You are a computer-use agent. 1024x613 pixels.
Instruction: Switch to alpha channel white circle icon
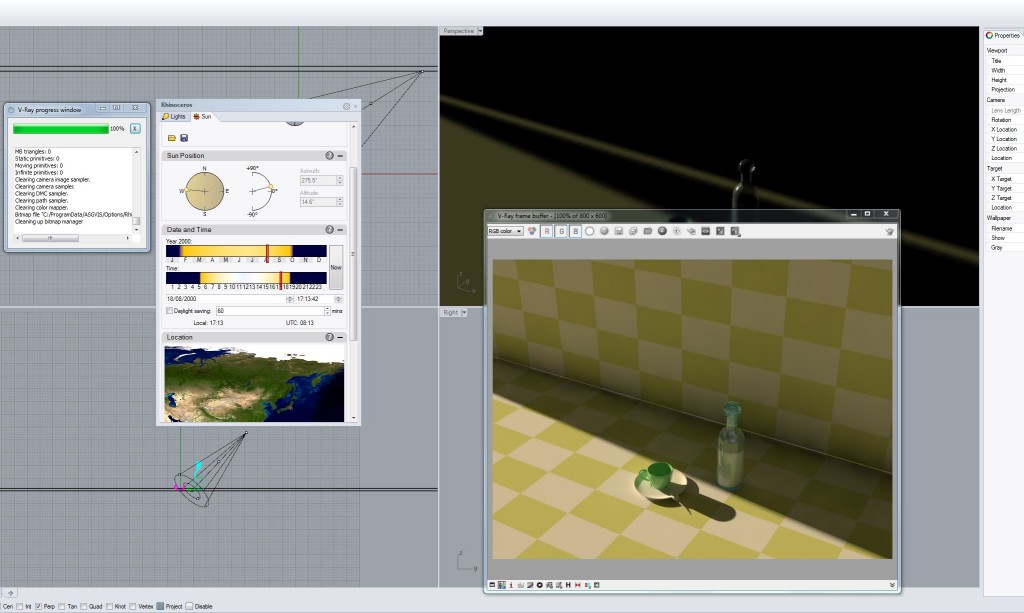pyautogui.click(x=590, y=231)
